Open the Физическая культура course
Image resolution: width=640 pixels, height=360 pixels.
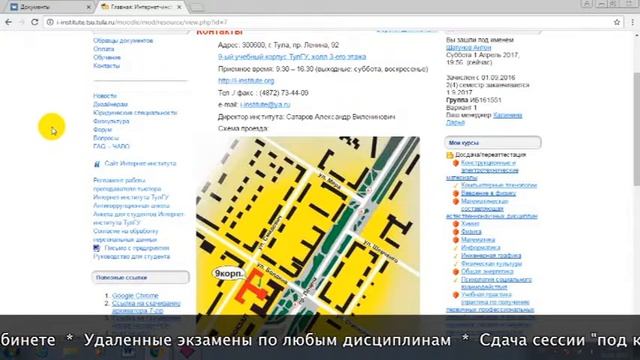pyautogui.click(x=491, y=264)
